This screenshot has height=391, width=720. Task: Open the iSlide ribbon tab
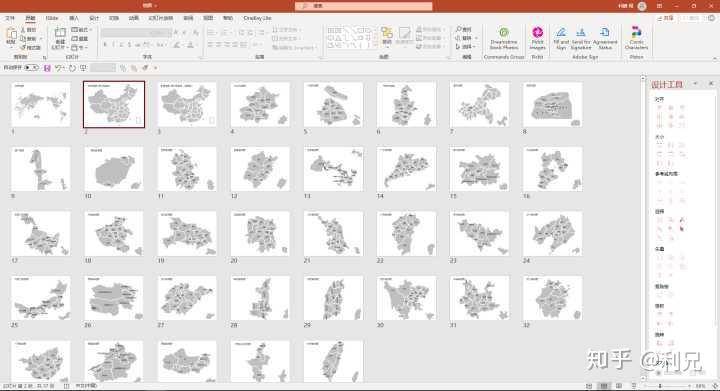52,18
